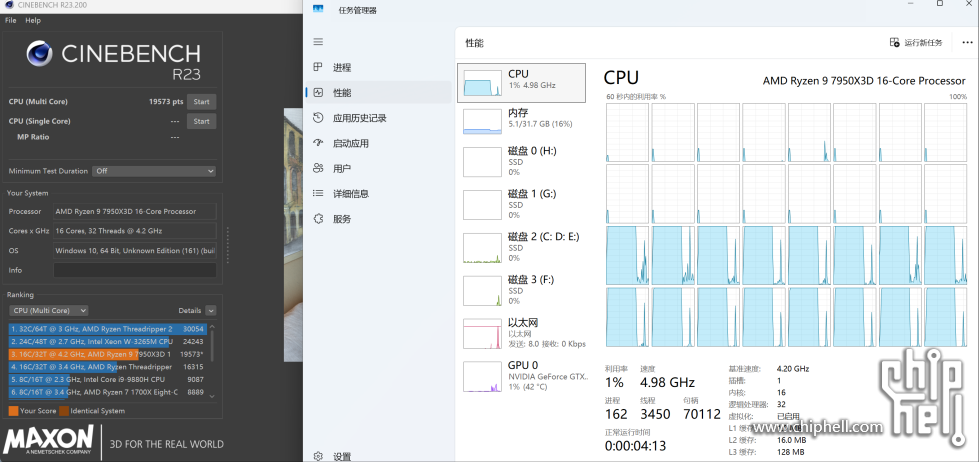Click the Services puzzle icon
Screen dimensions: 979x462
click(x=318, y=219)
